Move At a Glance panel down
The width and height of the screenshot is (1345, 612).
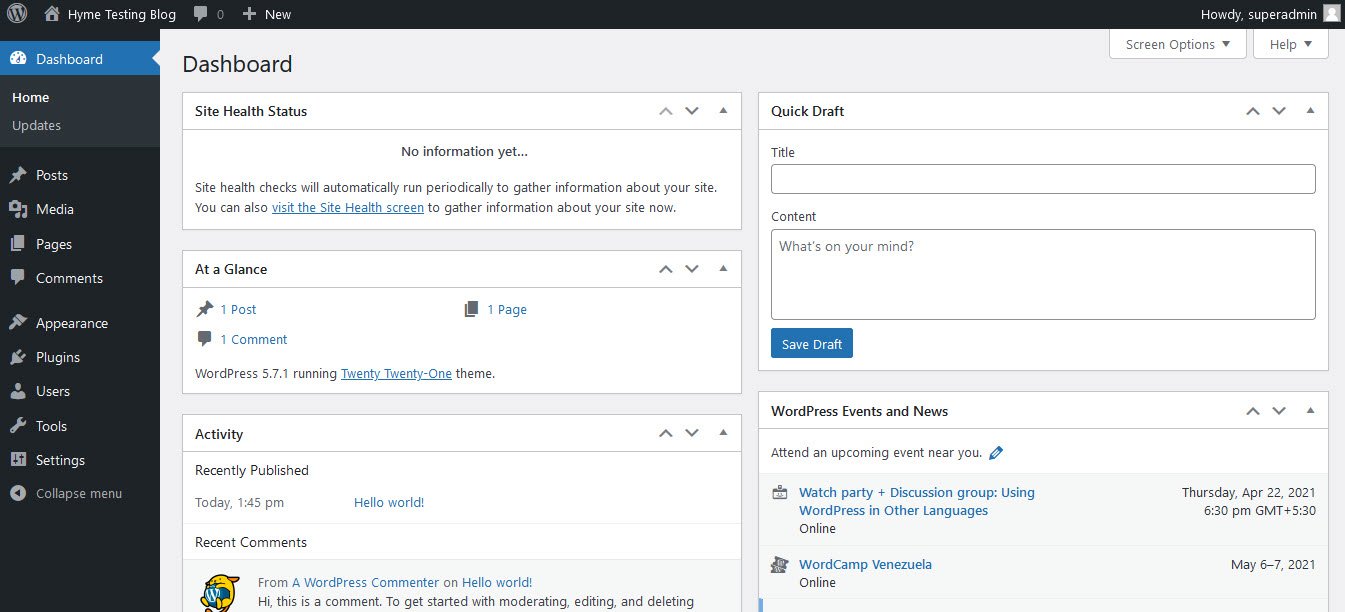click(692, 269)
